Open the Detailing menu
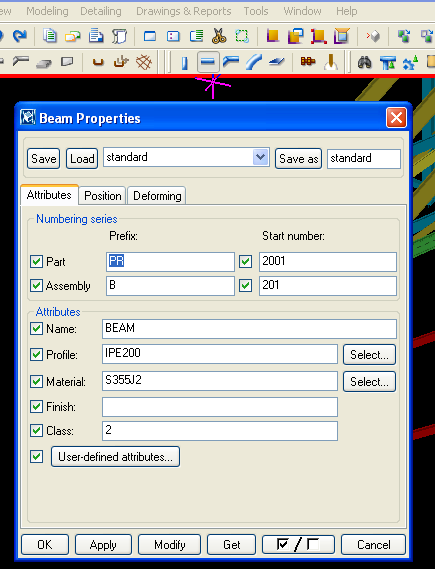The height and width of the screenshot is (569, 435). [101, 11]
